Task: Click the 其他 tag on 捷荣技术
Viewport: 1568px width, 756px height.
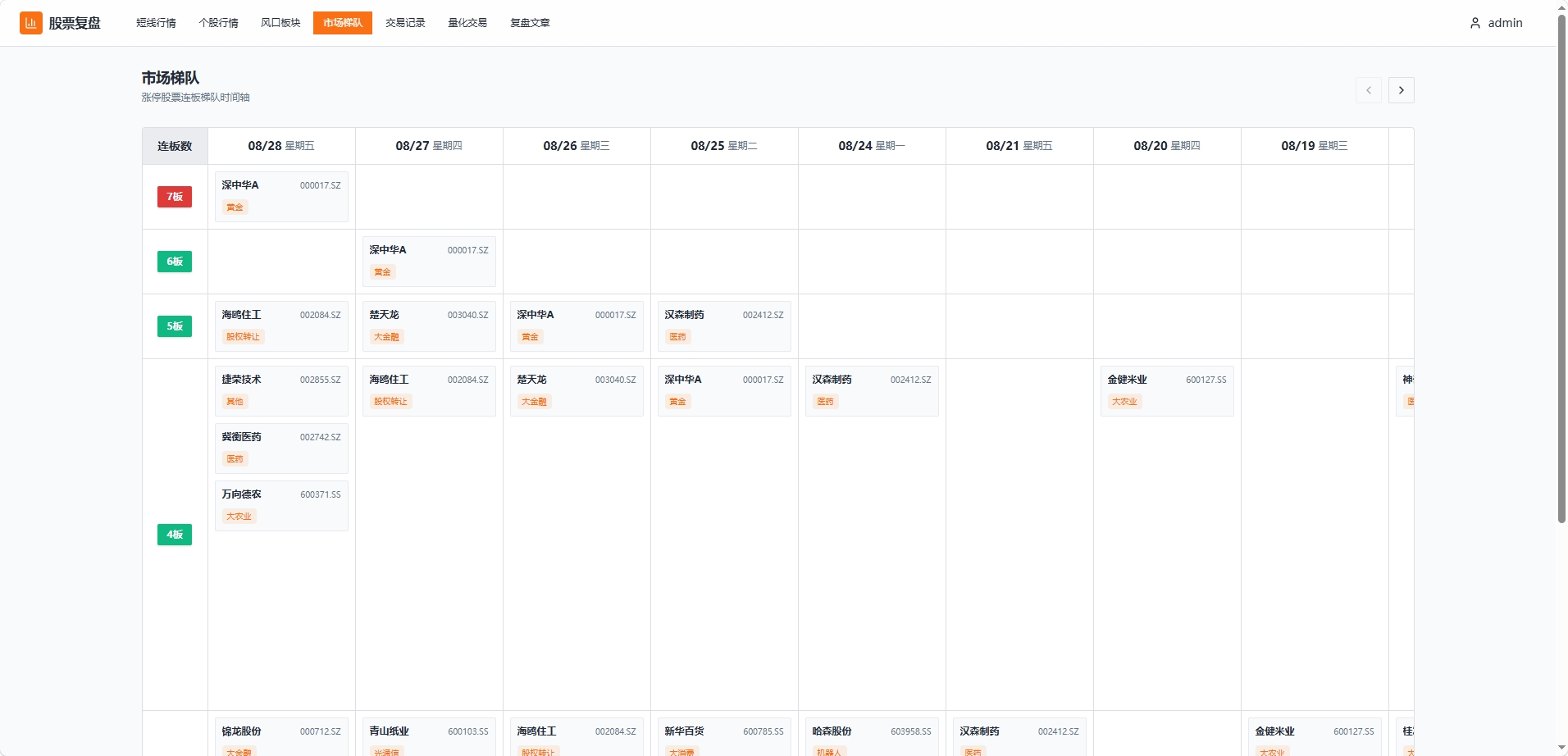Action: click(x=235, y=402)
